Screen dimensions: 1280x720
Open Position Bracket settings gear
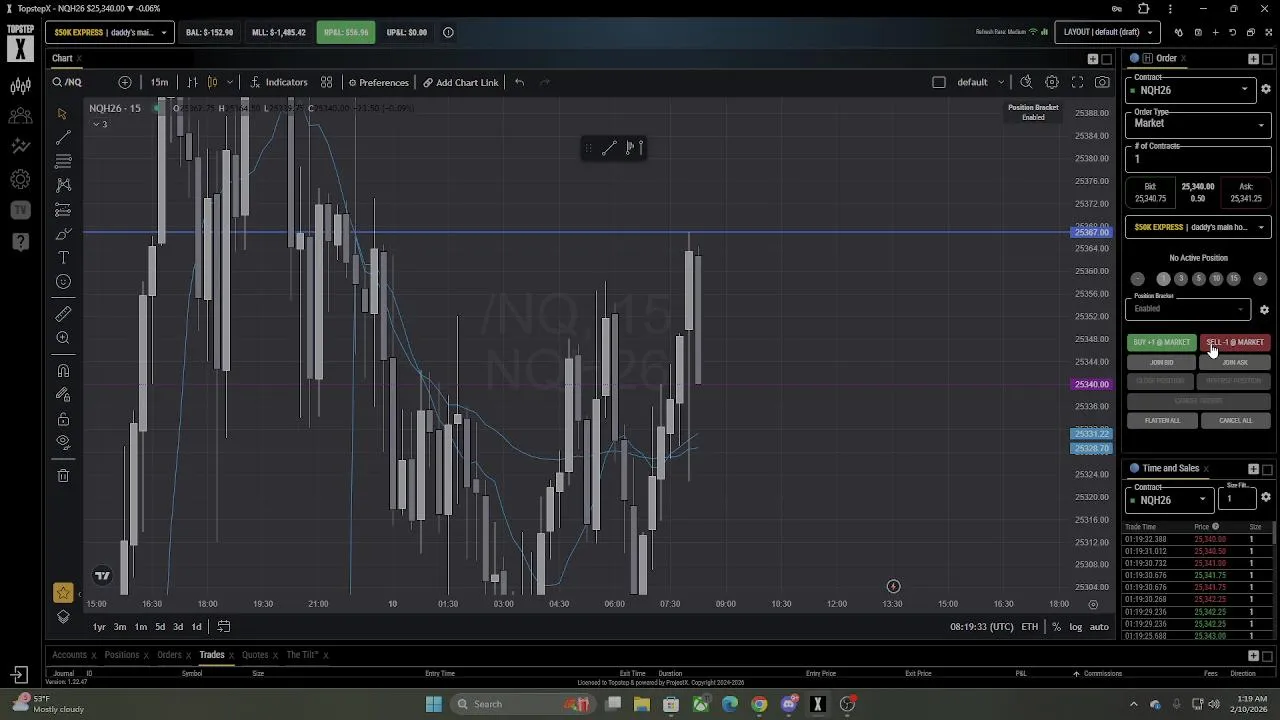(x=1264, y=309)
